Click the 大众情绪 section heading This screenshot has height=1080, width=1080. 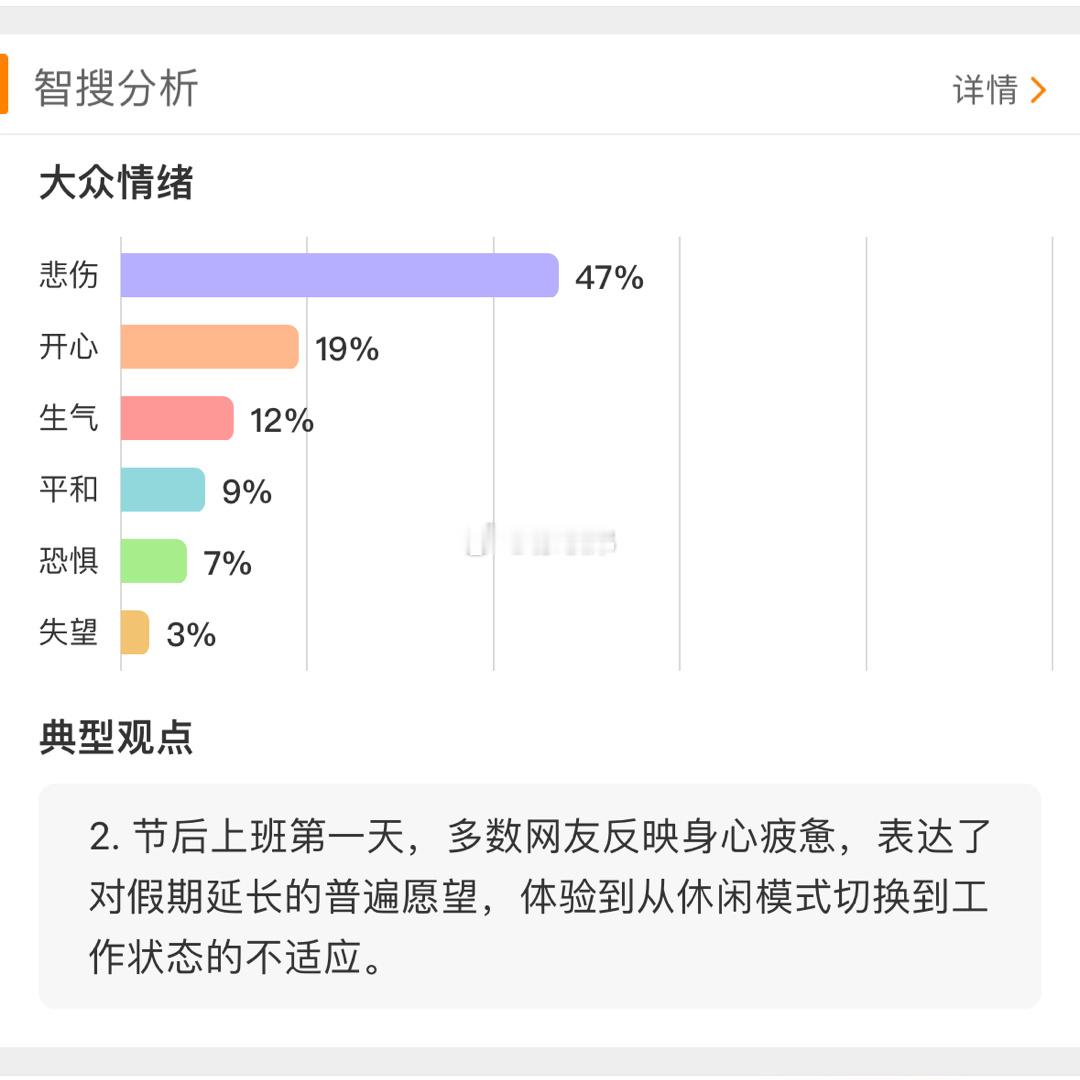click(x=116, y=183)
